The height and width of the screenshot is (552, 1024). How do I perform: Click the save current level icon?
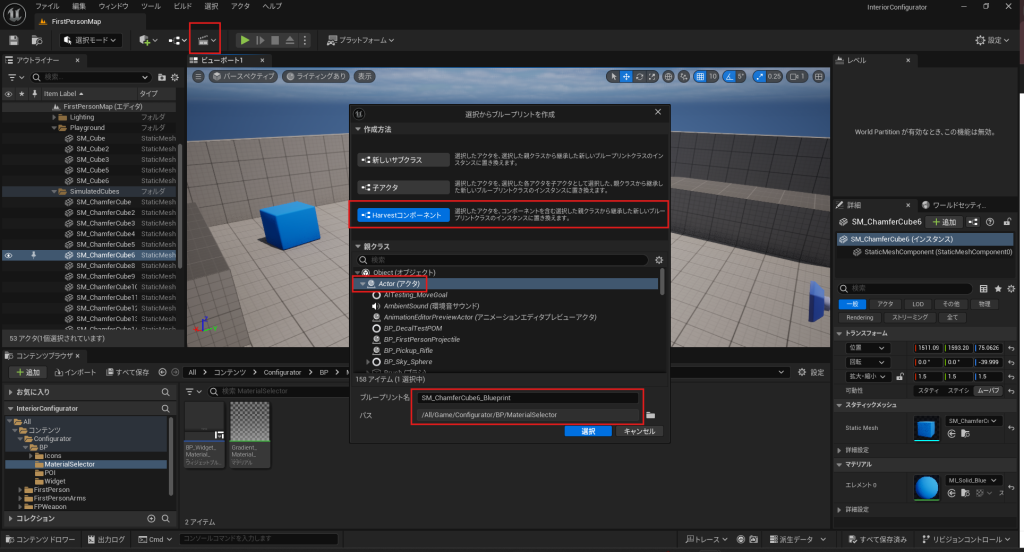click(14, 40)
